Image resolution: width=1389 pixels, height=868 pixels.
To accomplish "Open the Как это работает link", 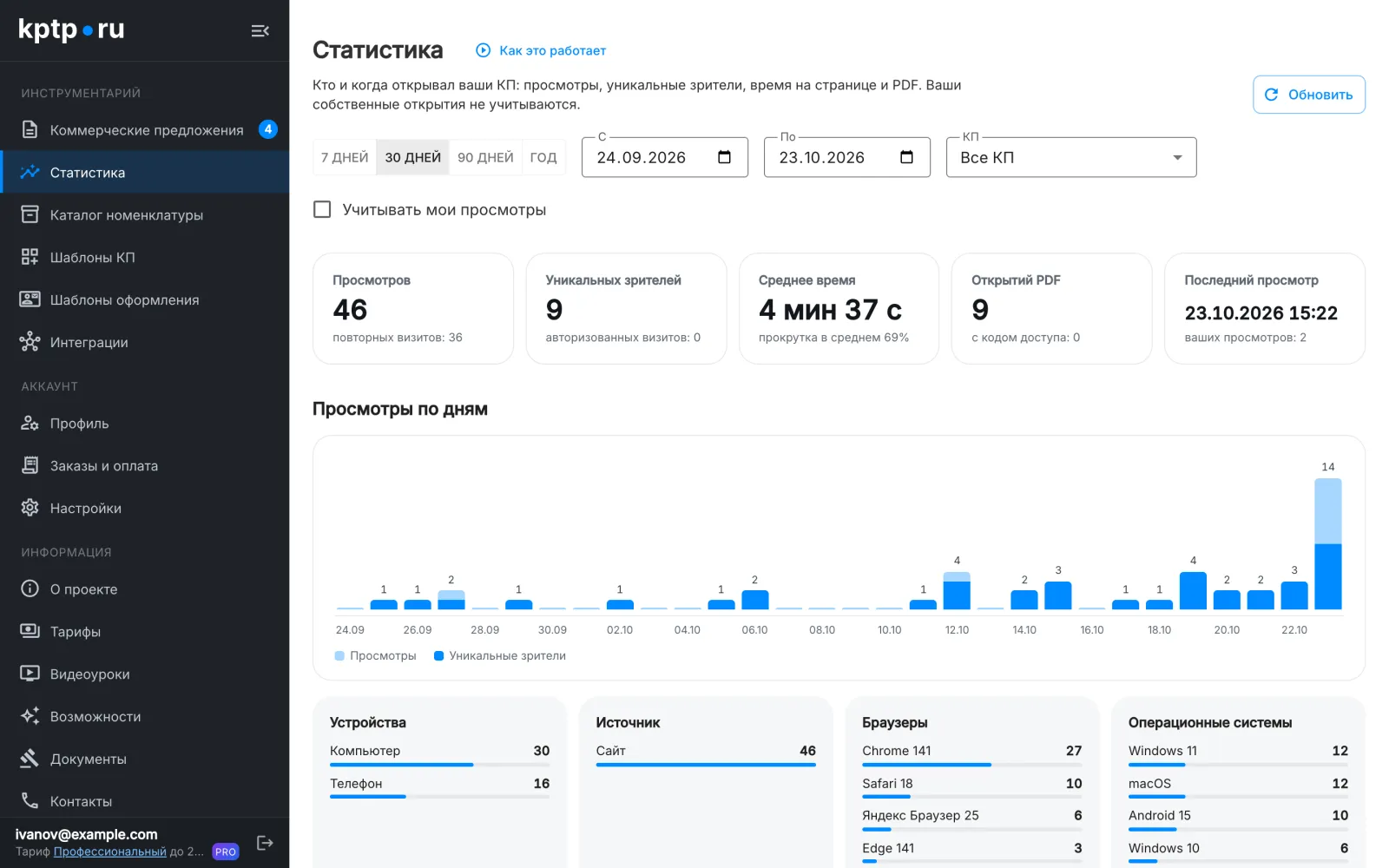I will click(541, 50).
